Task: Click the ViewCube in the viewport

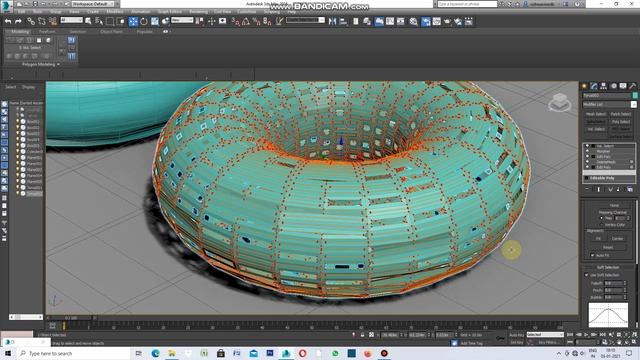Action: click(x=560, y=102)
